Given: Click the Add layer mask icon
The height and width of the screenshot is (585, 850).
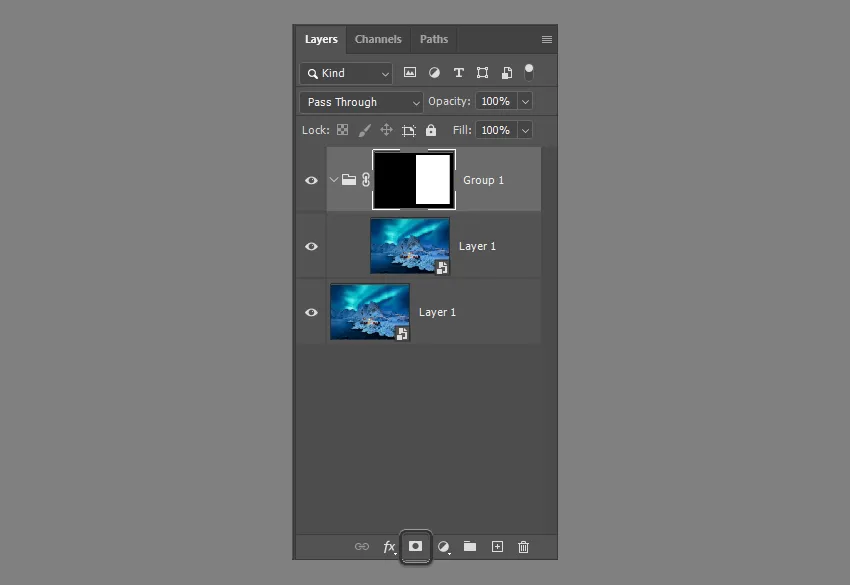Looking at the screenshot, I should tap(415, 547).
